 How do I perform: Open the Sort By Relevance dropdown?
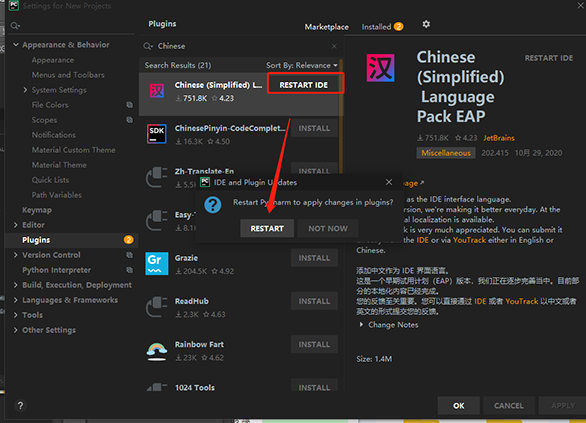[x=302, y=65]
